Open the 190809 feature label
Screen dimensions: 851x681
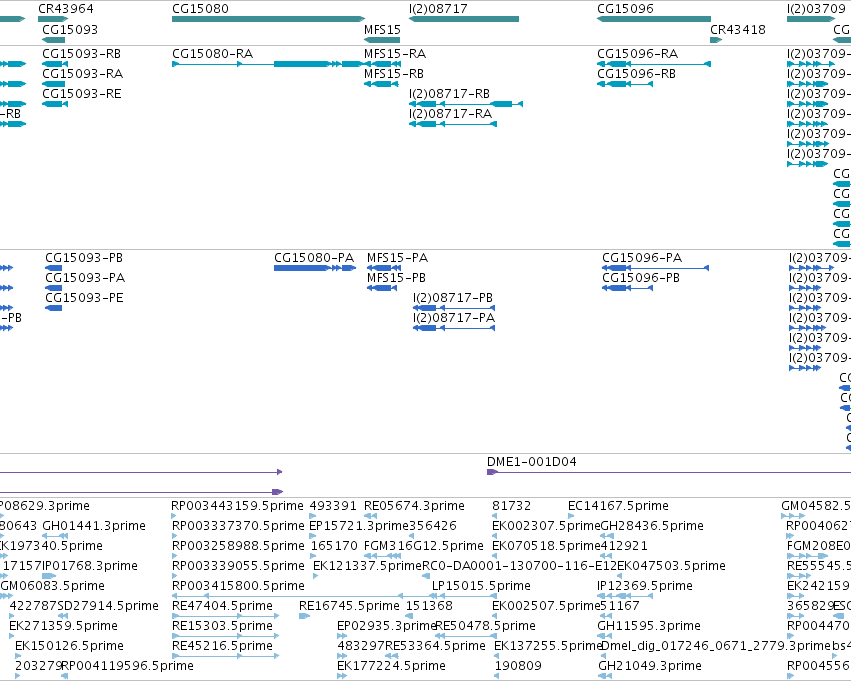(x=518, y=666)
